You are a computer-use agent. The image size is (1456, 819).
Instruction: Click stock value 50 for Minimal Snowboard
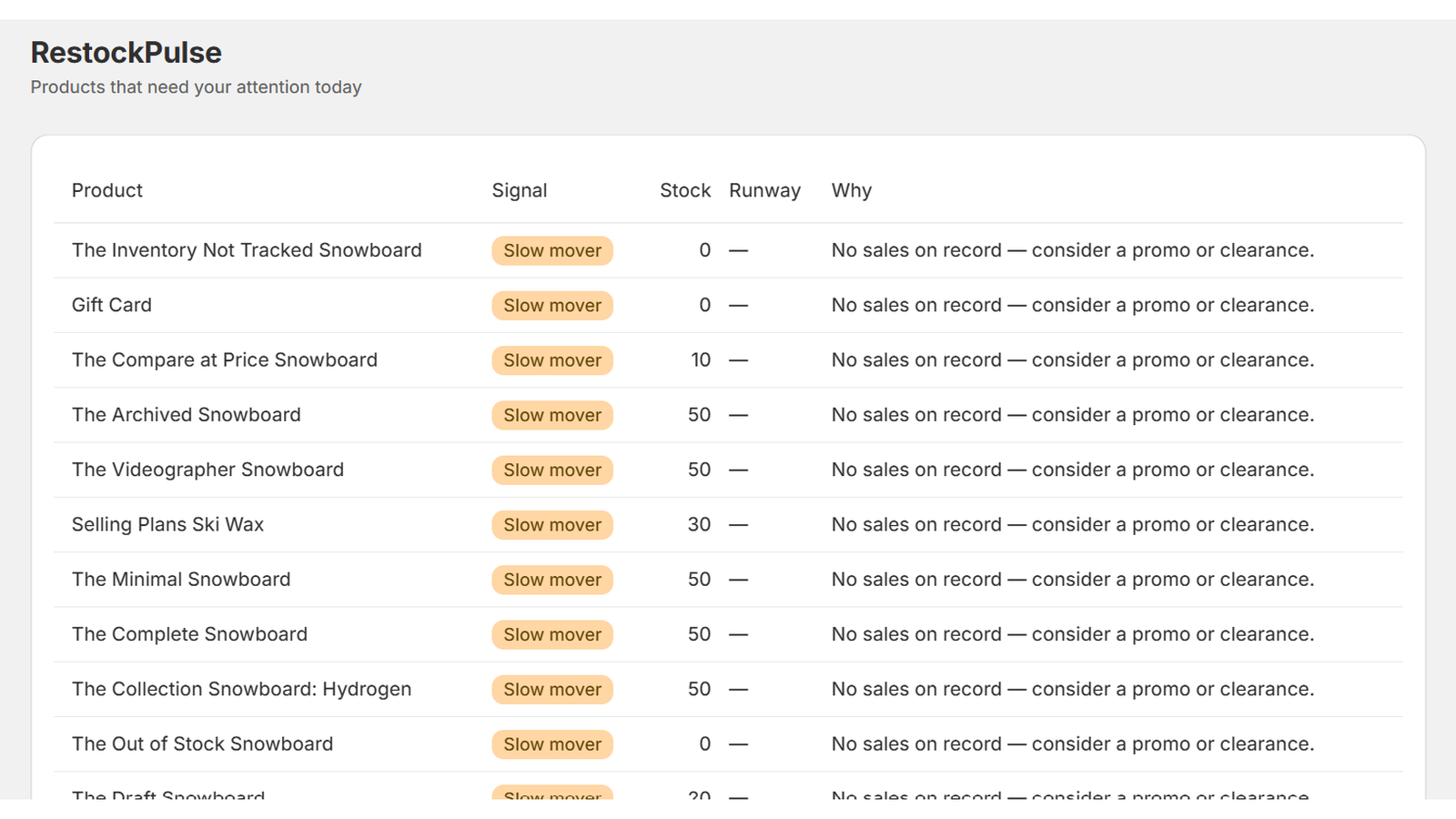pyautogui.click(x=699, y=580)
